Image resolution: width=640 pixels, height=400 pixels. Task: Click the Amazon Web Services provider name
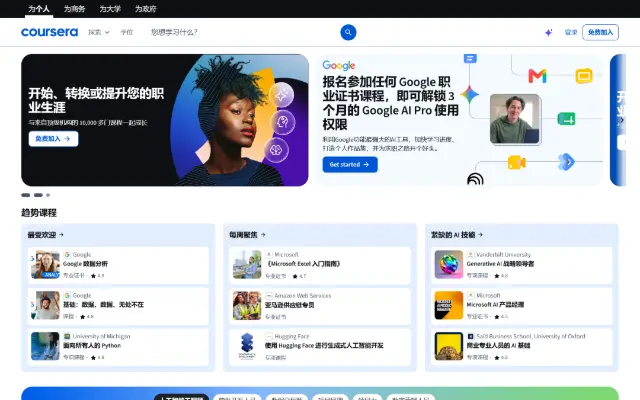[302, 296]
